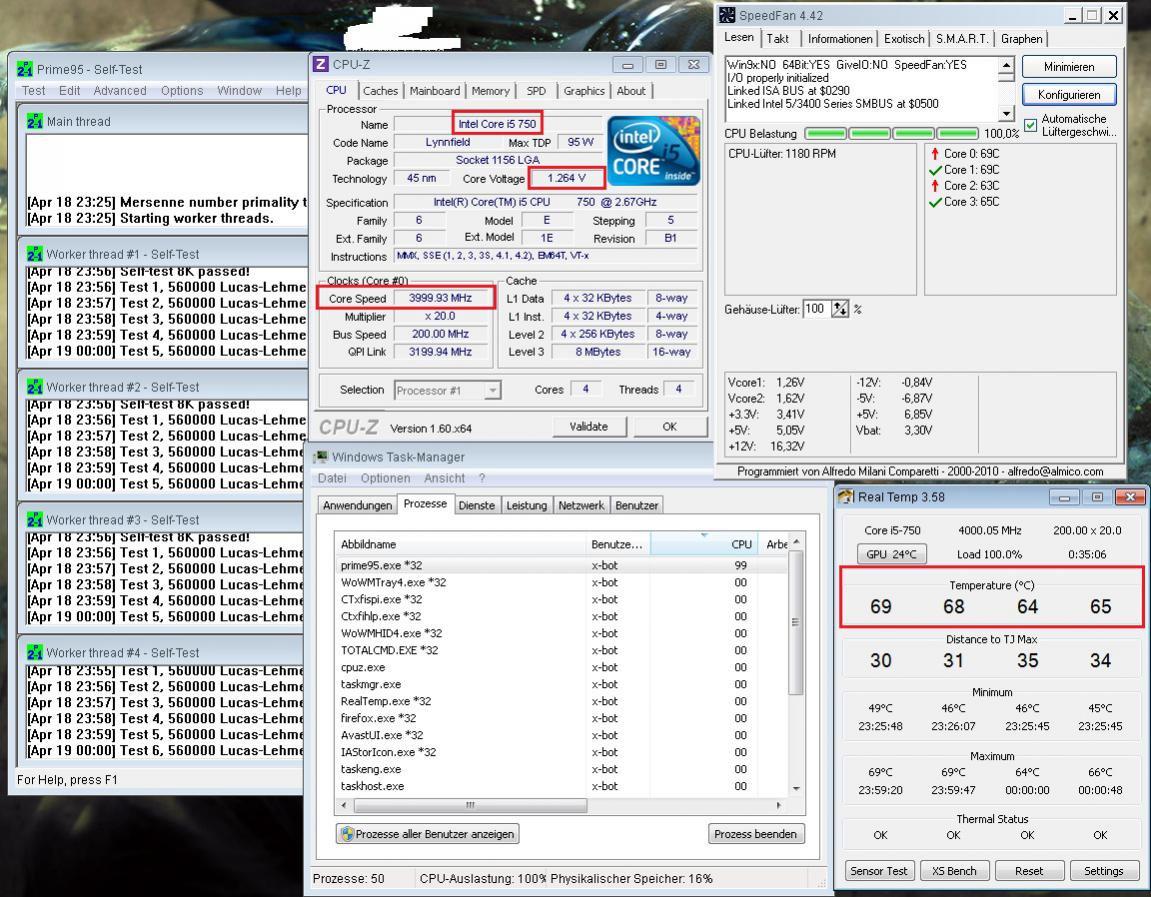This screenshot has height=897, width=1151.
Task: Open the About tab in CPU-Z
Action: 631,91
